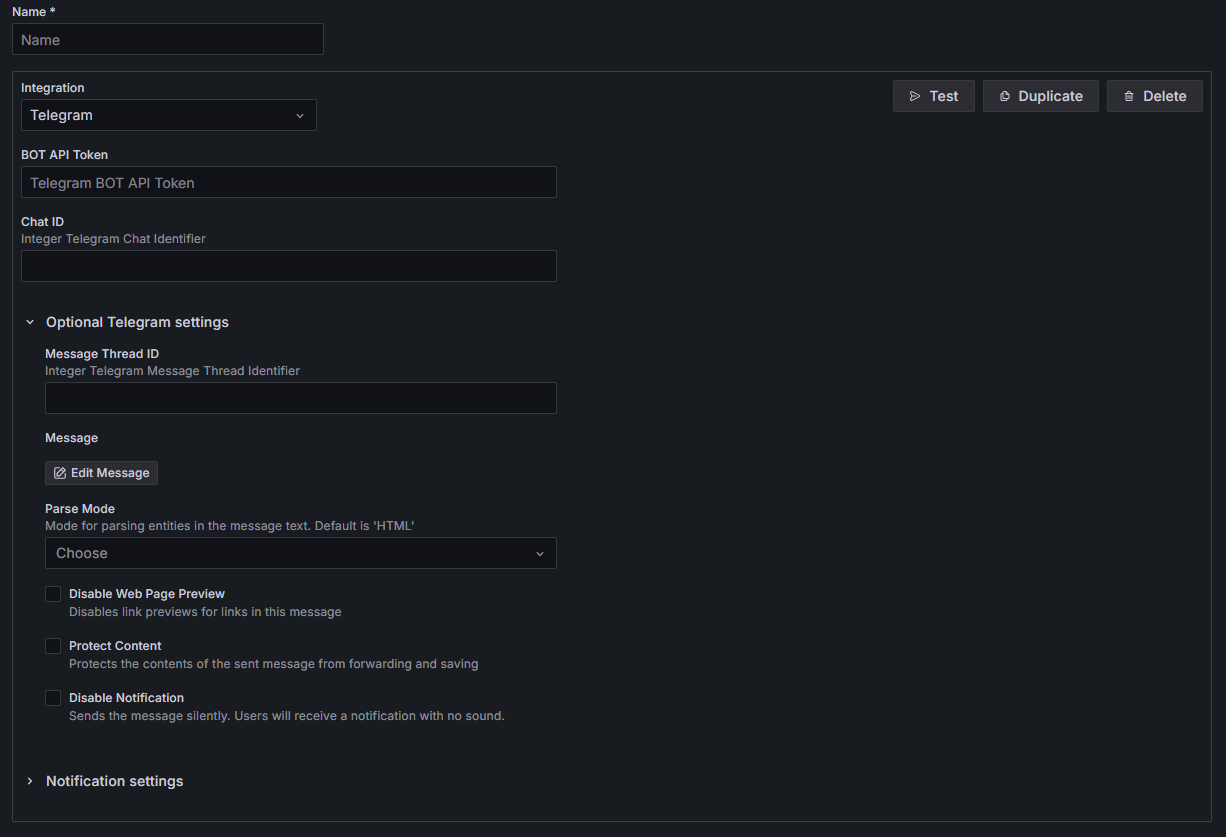Check the Protect Content checkbox
Image resolution: width=1226 pixels, height=837 pixels.
coord(53,646)
